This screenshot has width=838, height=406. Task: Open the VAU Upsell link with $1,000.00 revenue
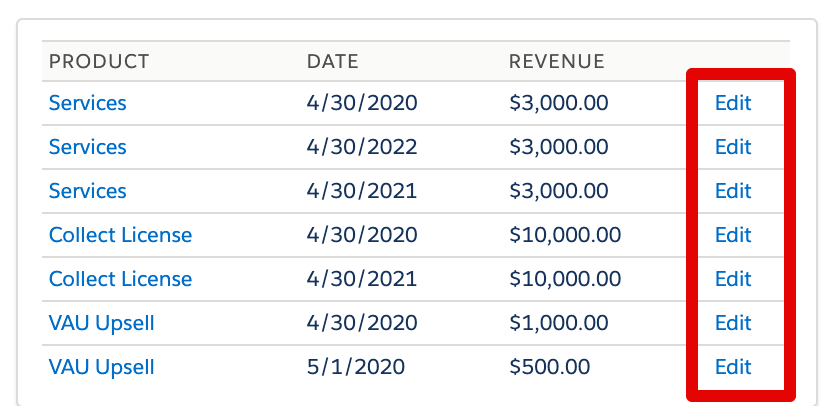[102, 323]
